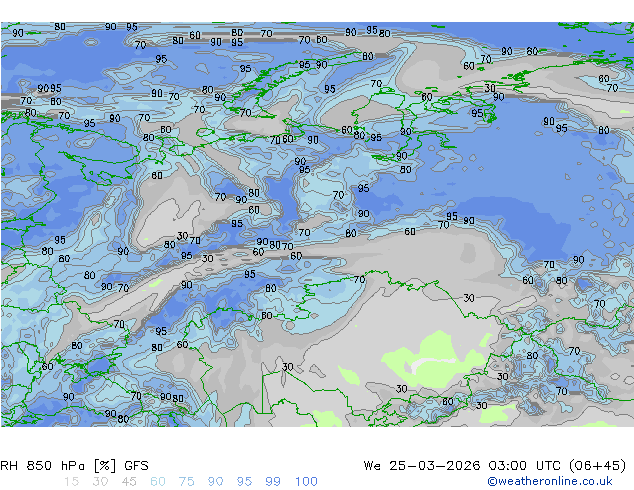Select the 'We 25-03-2026 03:00 UTC (06+45)' timestamp
This screenshot has height=490, width=634.
(495, 466)
